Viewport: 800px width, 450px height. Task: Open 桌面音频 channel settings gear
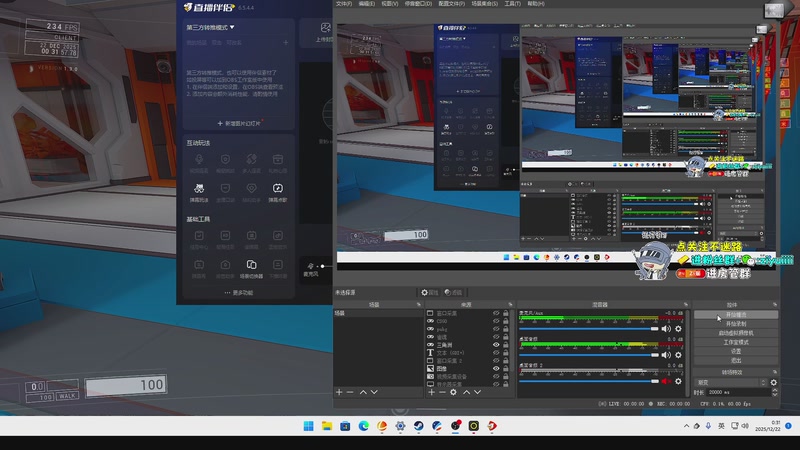679,355
